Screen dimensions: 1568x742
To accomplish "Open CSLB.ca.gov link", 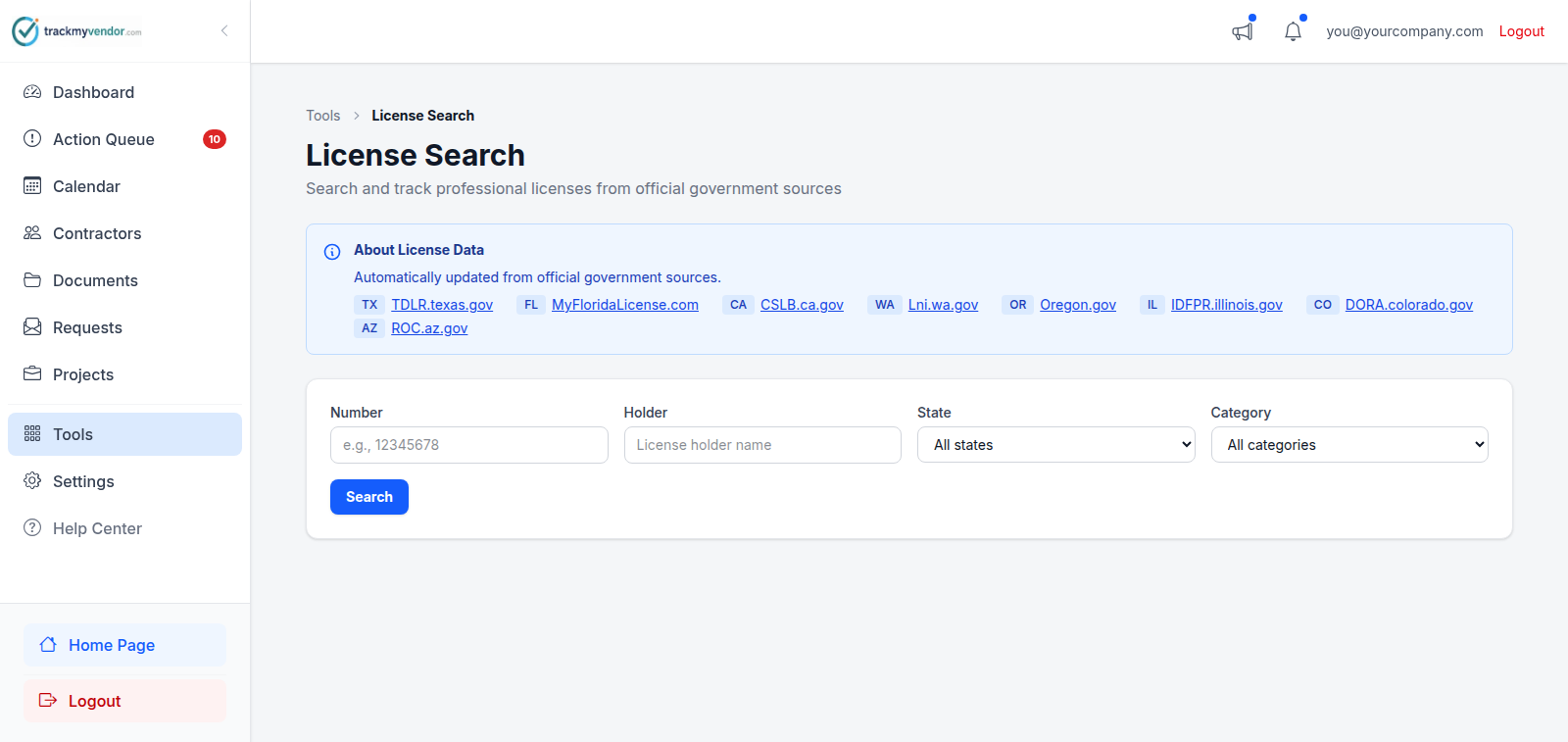I will pos(802,305).
